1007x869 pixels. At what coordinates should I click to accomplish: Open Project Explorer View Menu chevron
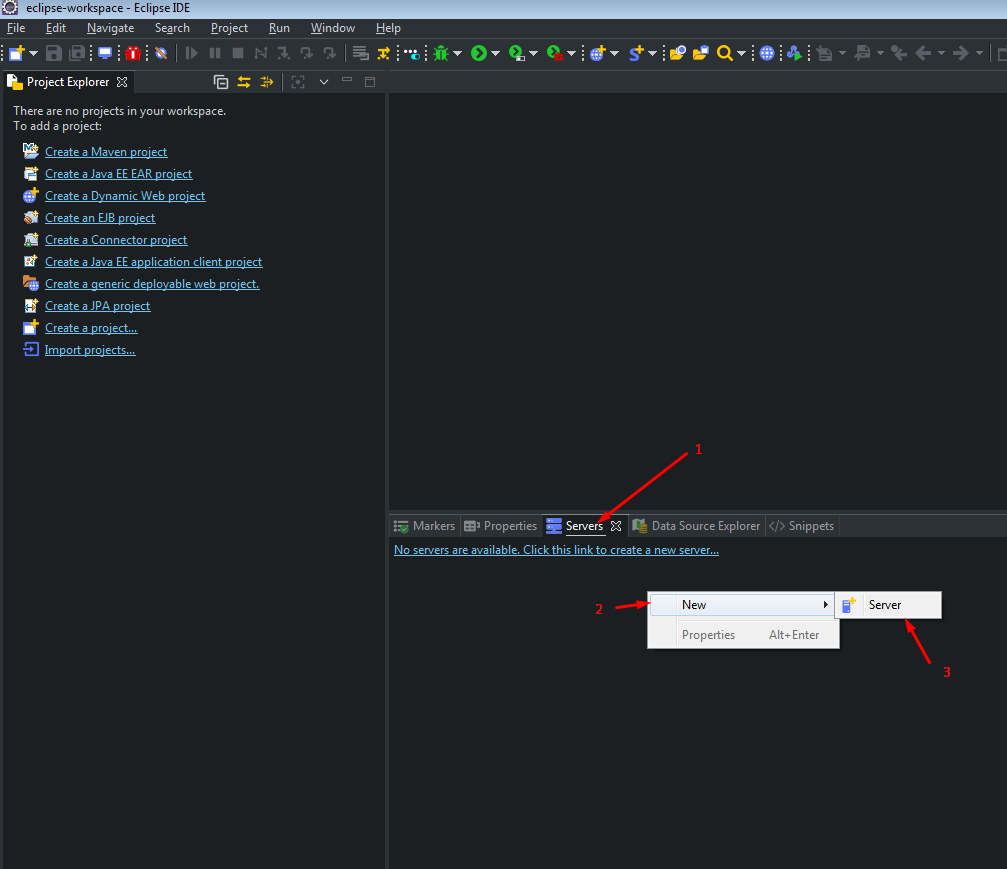pyautogui.click(x=324, y=82)
